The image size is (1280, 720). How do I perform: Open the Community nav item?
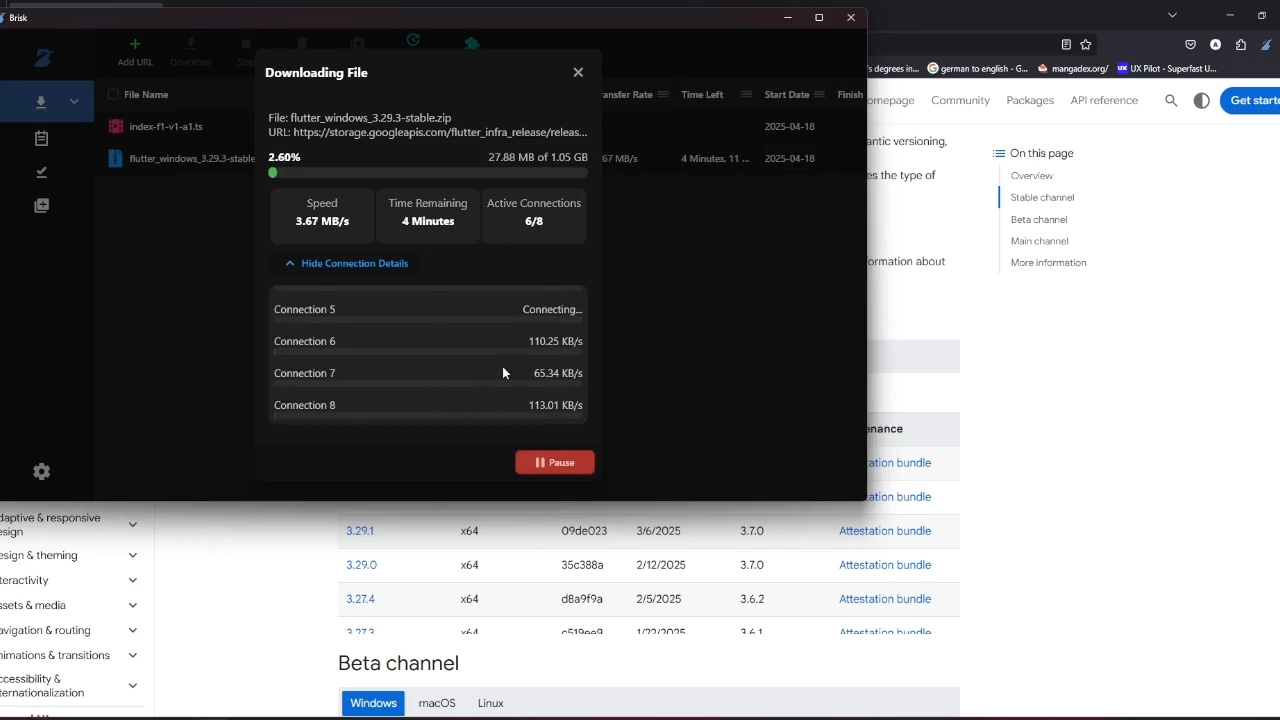point(960,100)
